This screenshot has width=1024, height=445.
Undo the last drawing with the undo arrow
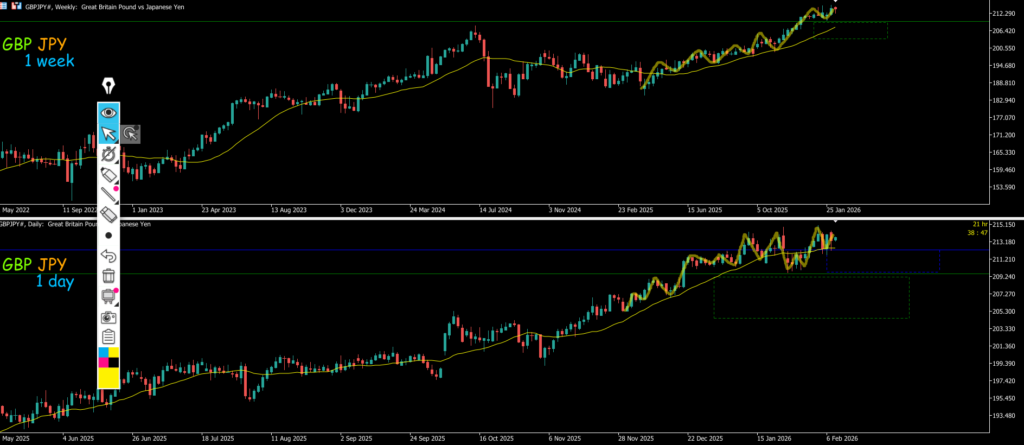pyautogui.click(x=108, y=255)
